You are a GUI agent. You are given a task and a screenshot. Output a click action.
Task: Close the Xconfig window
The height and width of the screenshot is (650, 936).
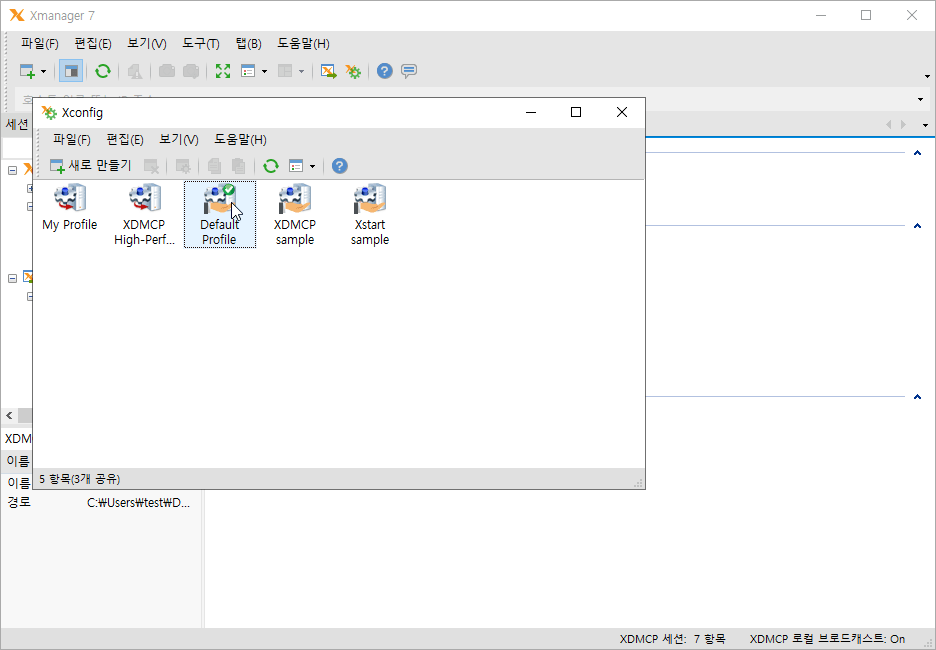pos(622,112)
